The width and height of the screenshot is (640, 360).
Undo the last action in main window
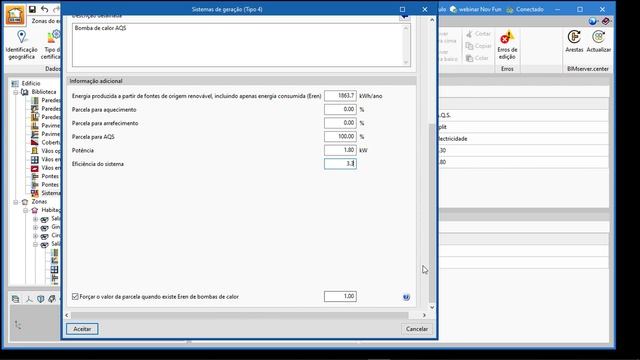pyautogui.click(x=44, y=9)
